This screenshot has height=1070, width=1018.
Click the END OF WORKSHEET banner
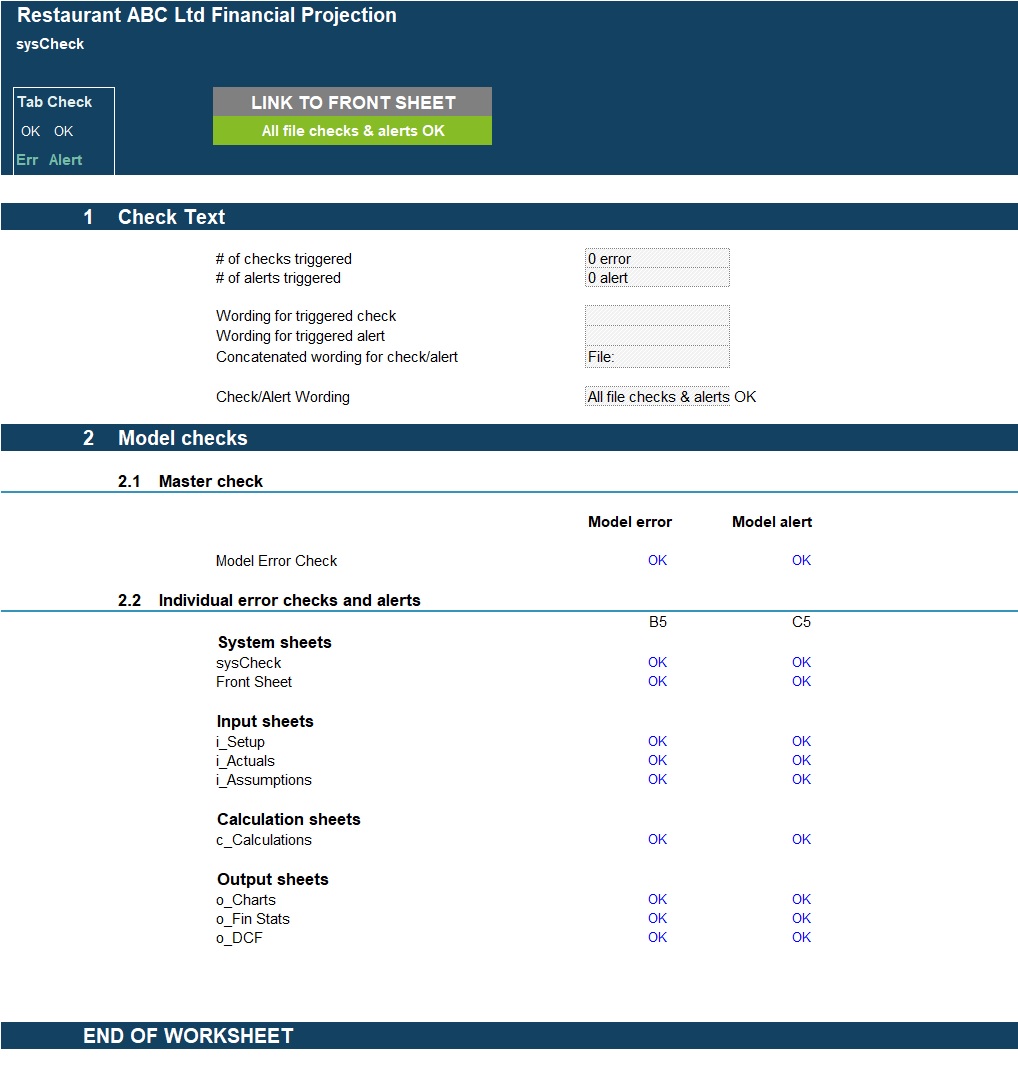click(509, 1036)
